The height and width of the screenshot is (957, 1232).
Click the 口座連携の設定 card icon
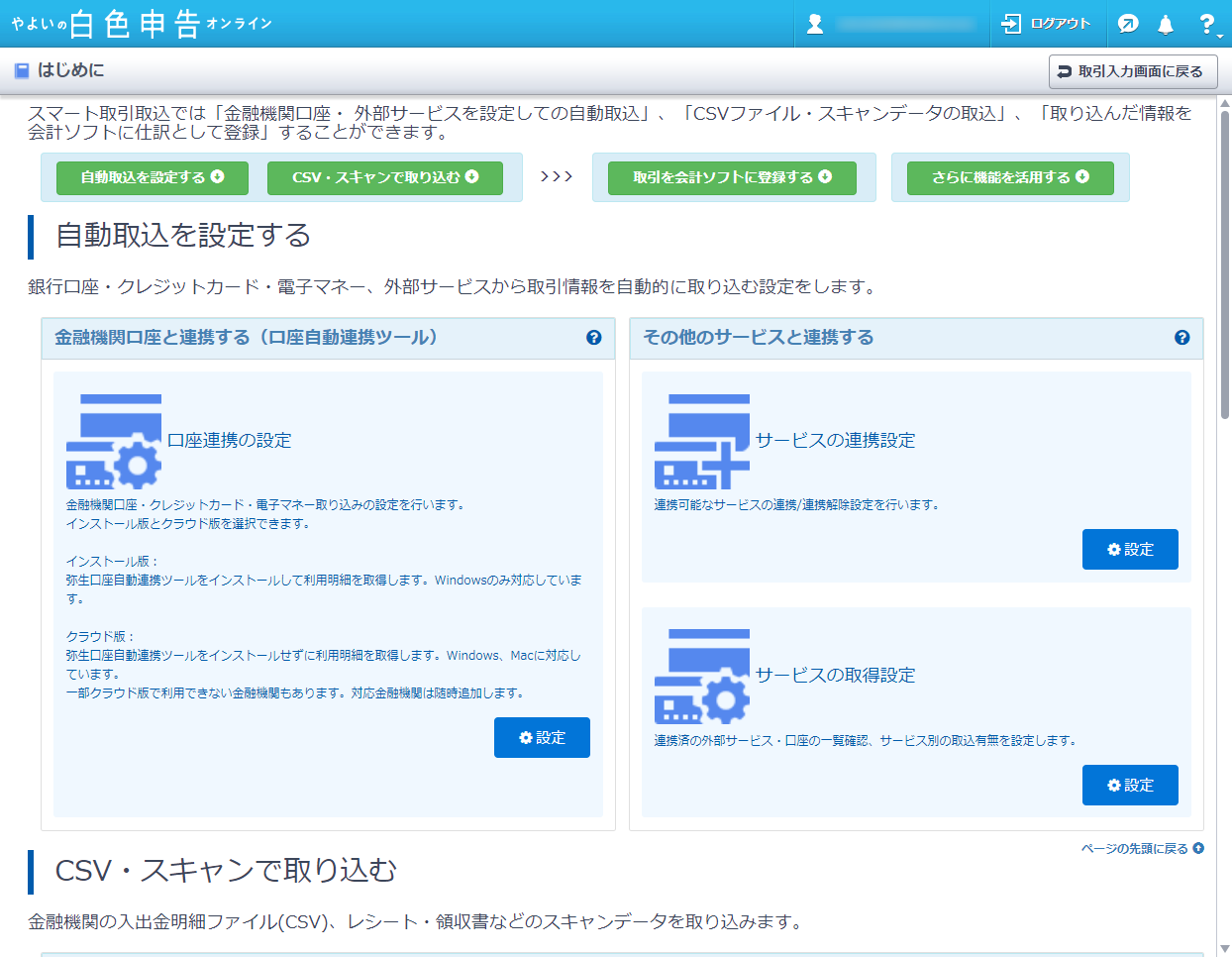pyautogui.click(x=114, y=441)
